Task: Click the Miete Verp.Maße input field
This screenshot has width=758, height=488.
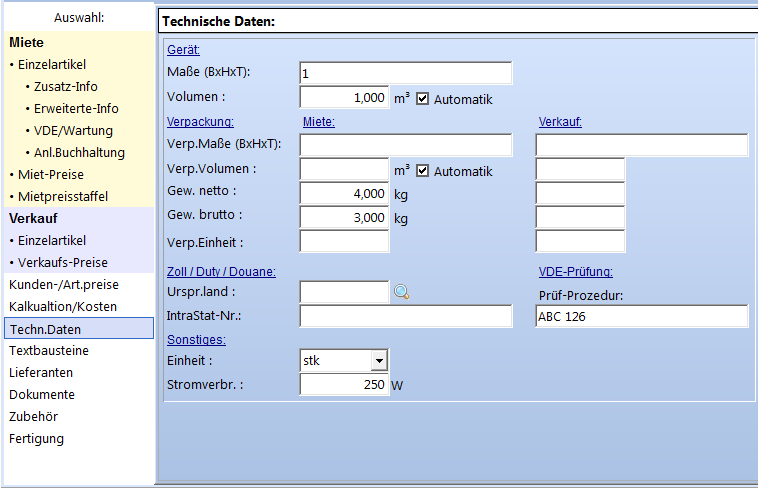Action: pos(406,145)
